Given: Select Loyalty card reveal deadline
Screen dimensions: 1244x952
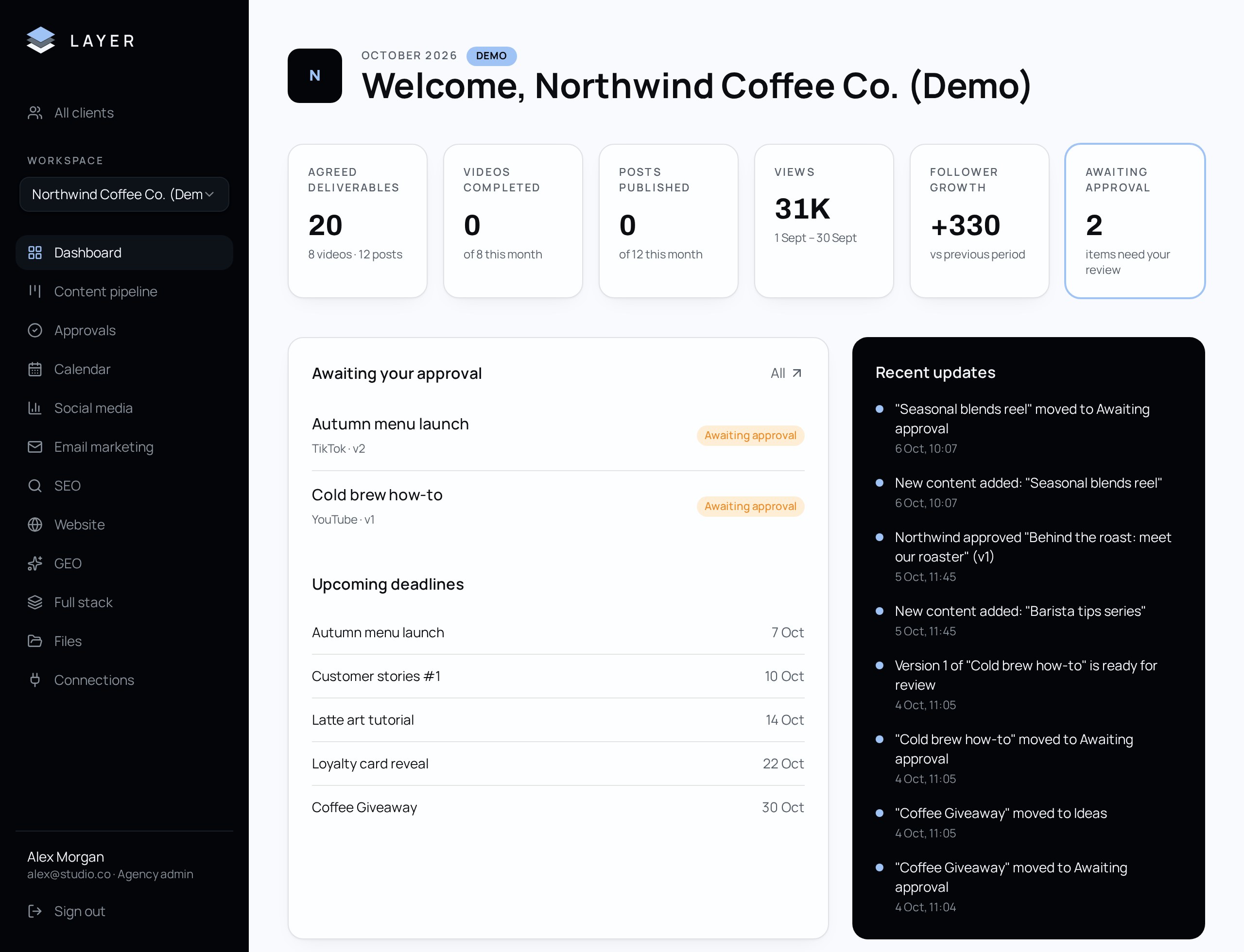Looking at the screenshot, I should (x=558, y=764).
